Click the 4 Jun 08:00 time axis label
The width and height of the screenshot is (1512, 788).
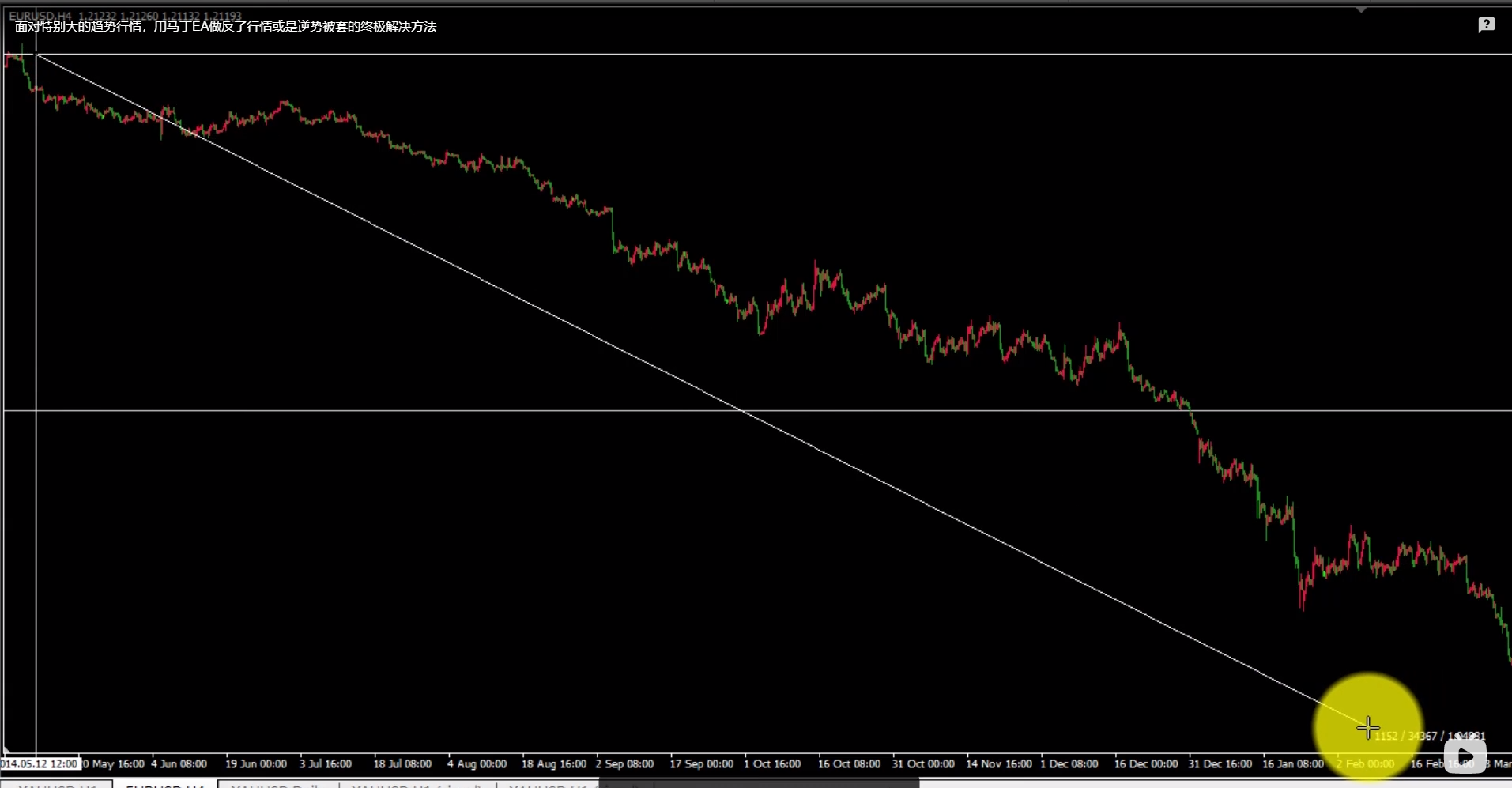179,764
